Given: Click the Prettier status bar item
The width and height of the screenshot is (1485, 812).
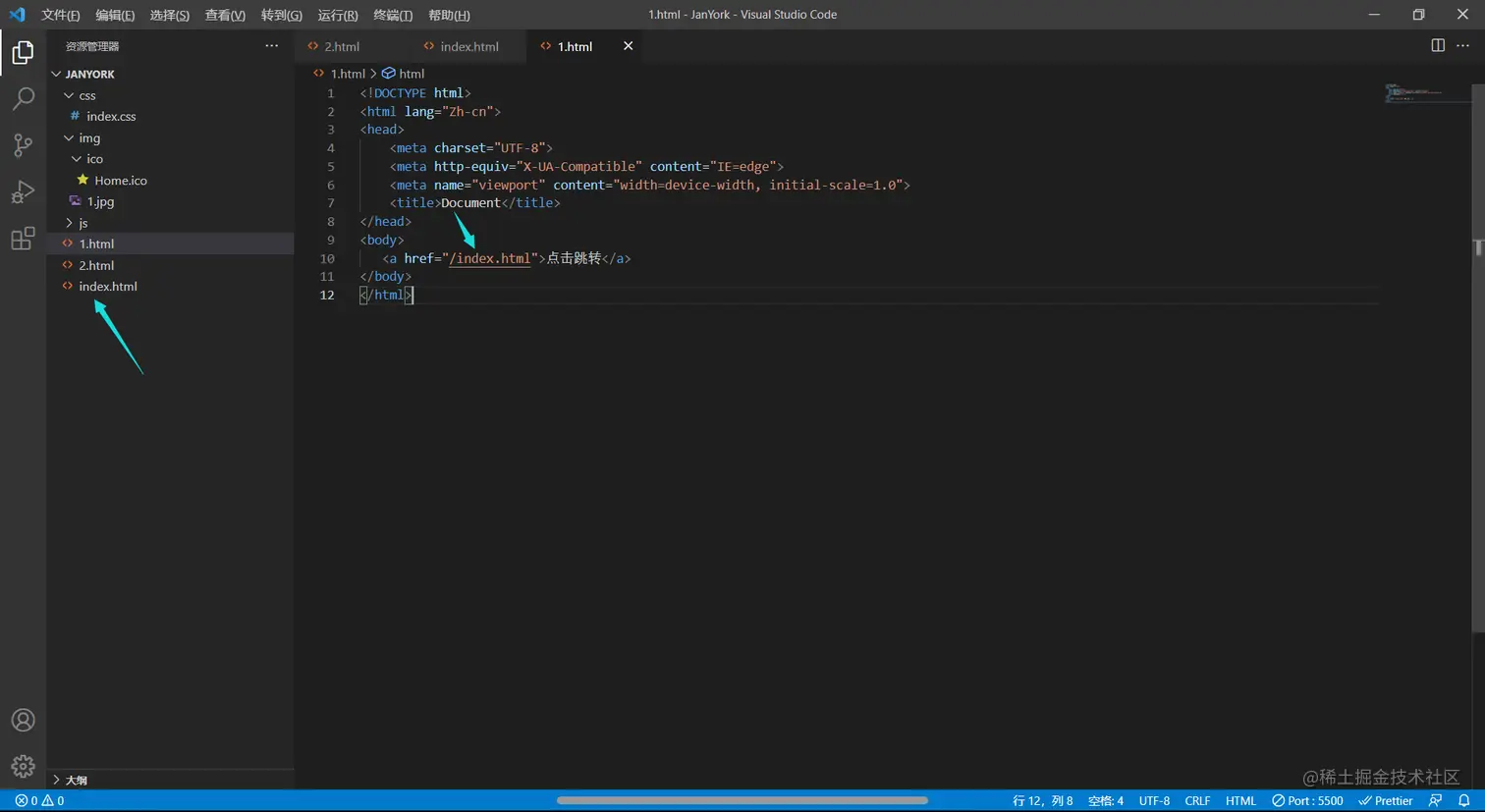Looking at the screenshot, I should (x=1386, y=801).
